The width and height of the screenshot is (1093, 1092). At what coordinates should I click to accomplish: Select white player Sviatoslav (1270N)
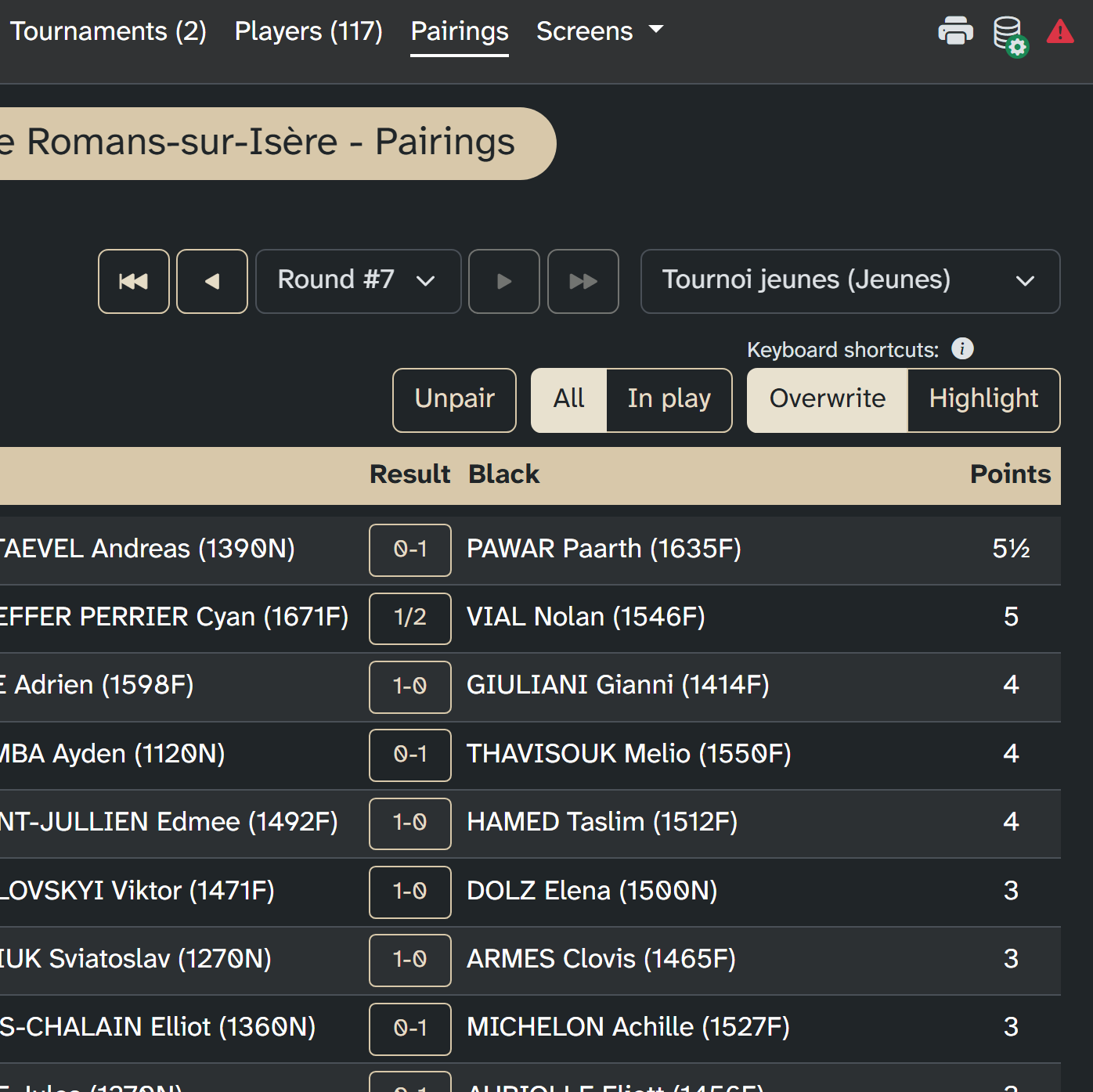(135, 959)
